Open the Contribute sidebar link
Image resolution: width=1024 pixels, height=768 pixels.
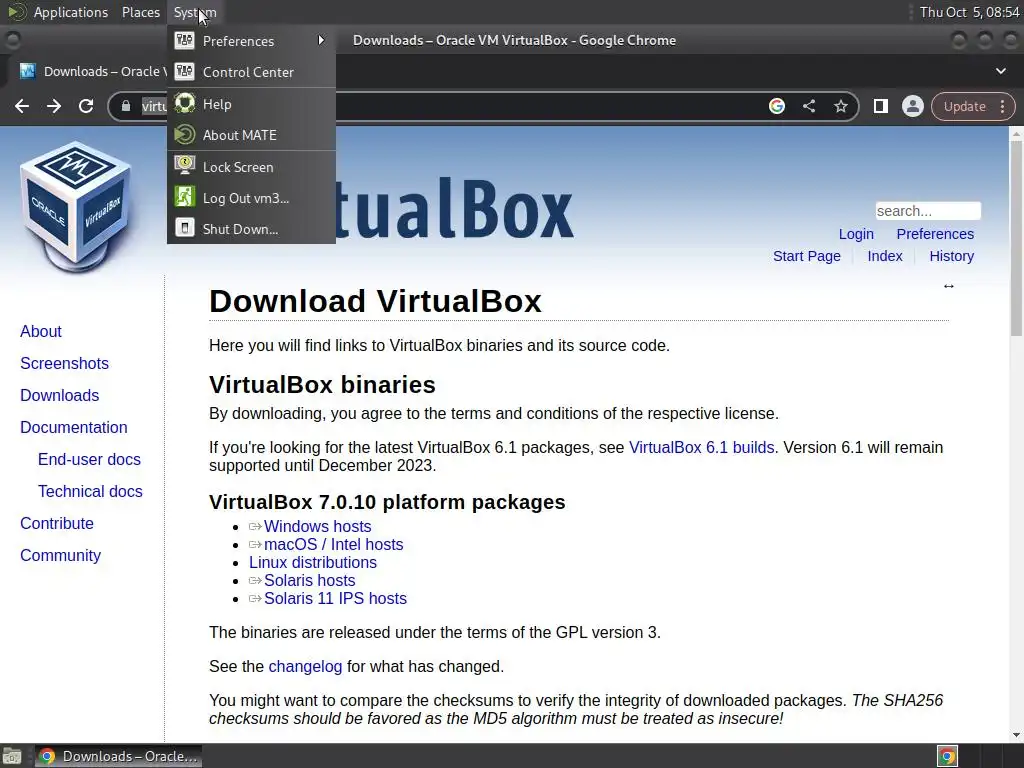pos(57,523)
